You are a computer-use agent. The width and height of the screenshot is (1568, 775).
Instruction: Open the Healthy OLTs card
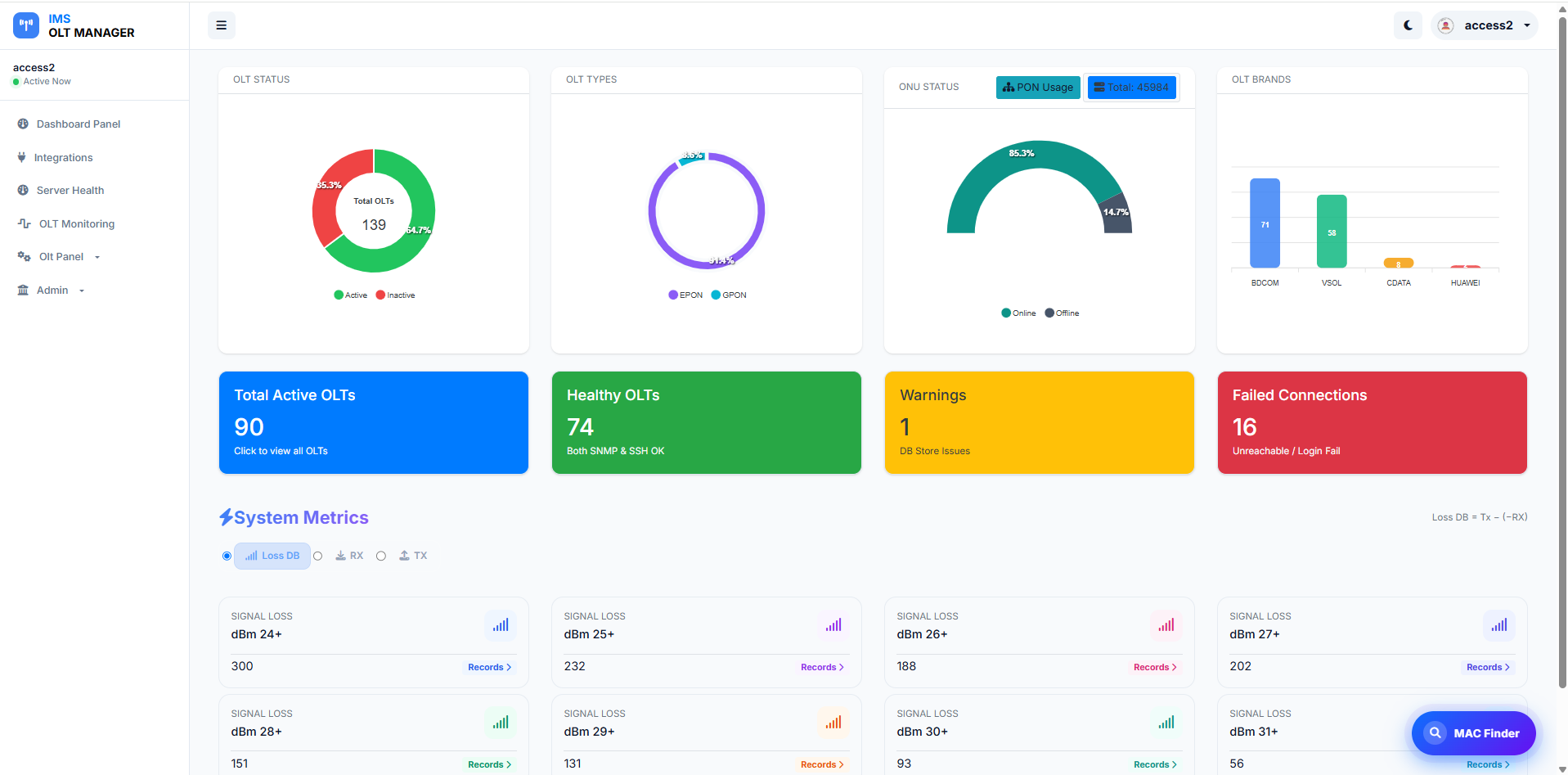707,422
